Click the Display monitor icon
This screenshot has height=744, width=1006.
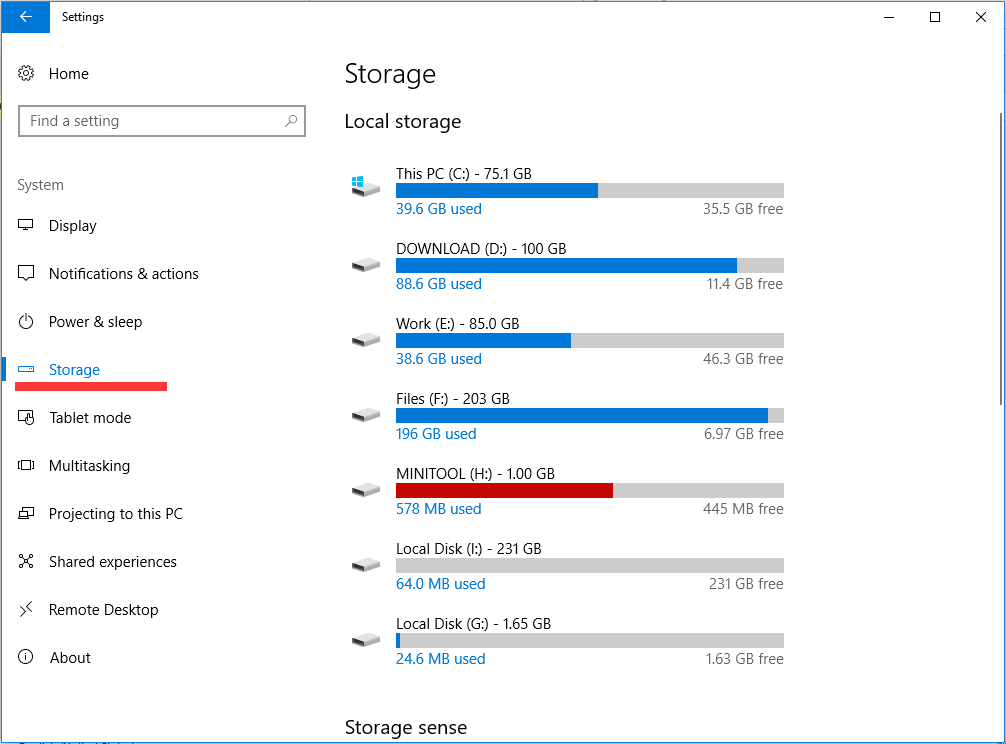27,226
